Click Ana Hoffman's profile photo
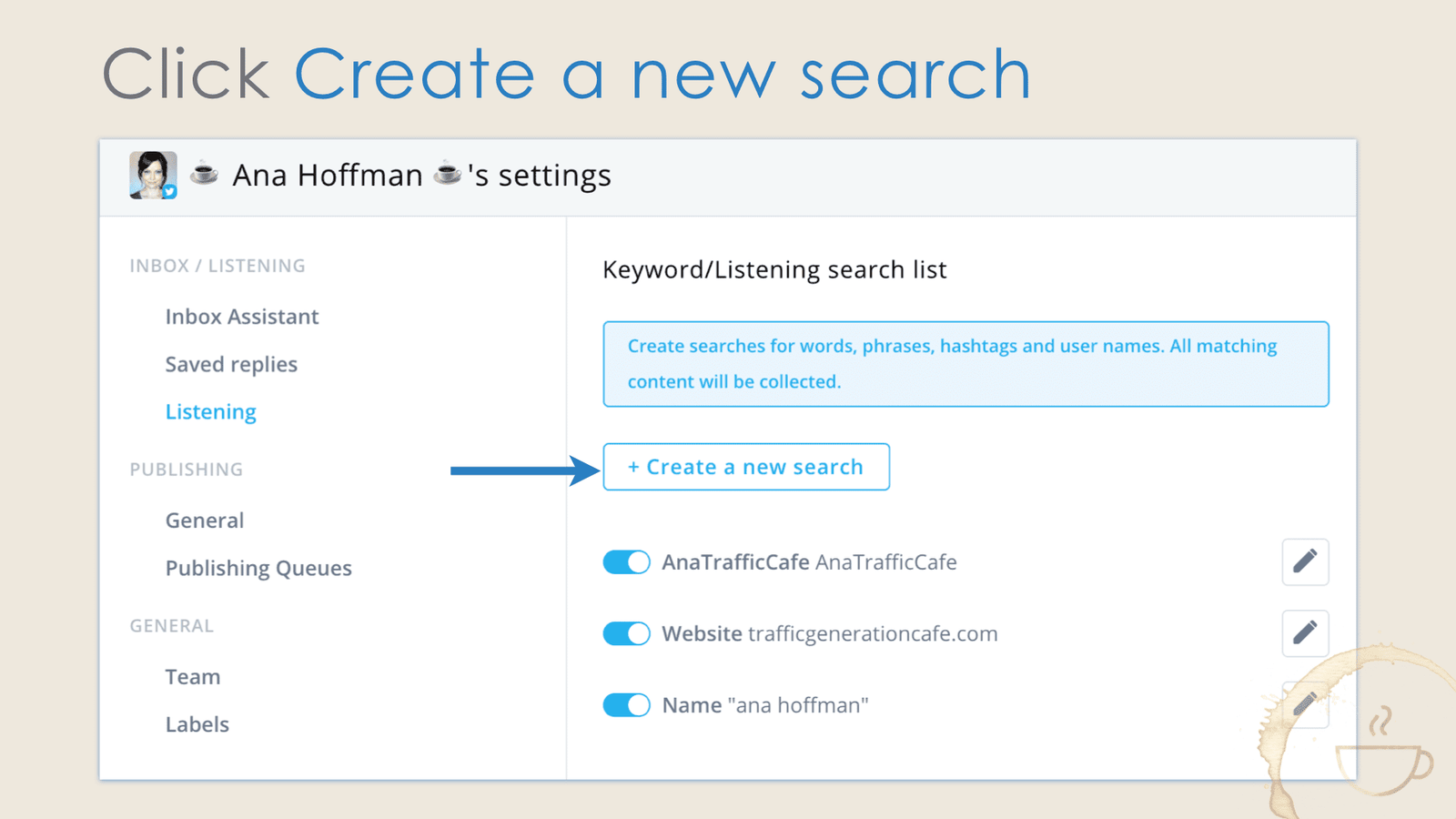This screenshot has width=1456, height=819. [x=152, y=174]
